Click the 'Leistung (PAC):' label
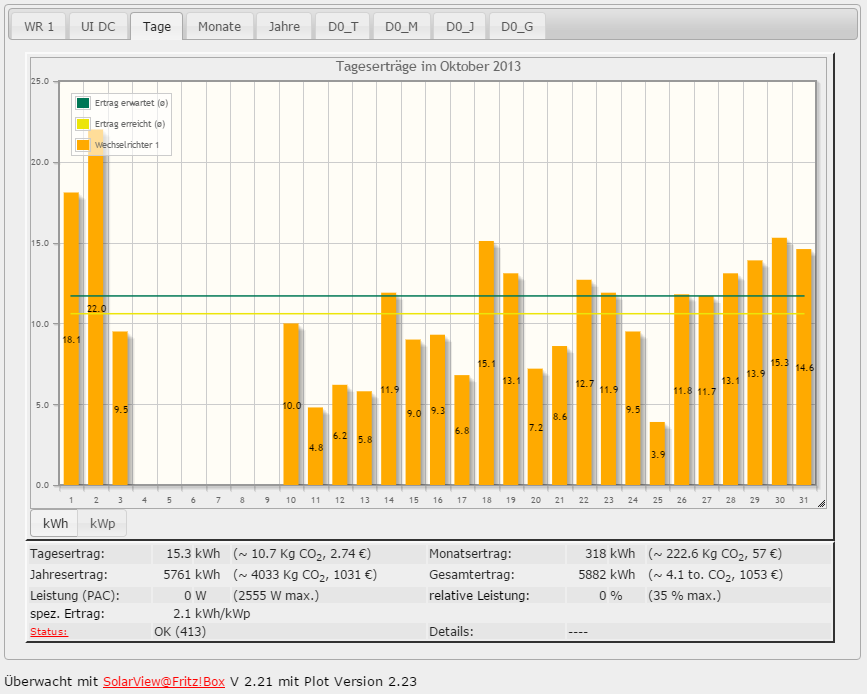Screen dimensions: 867x694 75,596
